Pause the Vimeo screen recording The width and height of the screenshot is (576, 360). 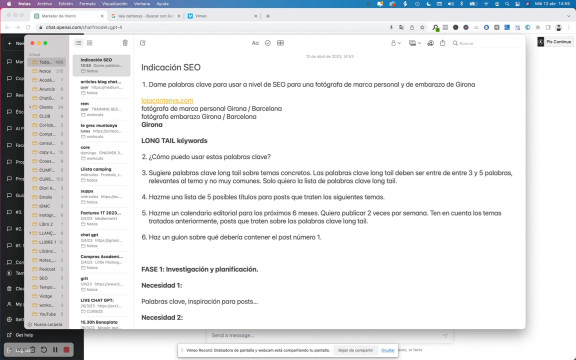click(x=55, y=350)
